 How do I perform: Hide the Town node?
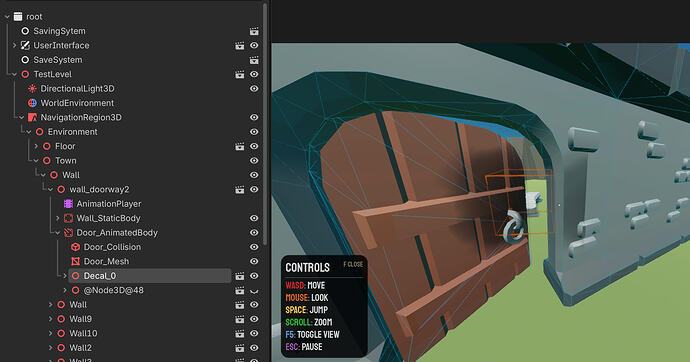click(254, 161)
